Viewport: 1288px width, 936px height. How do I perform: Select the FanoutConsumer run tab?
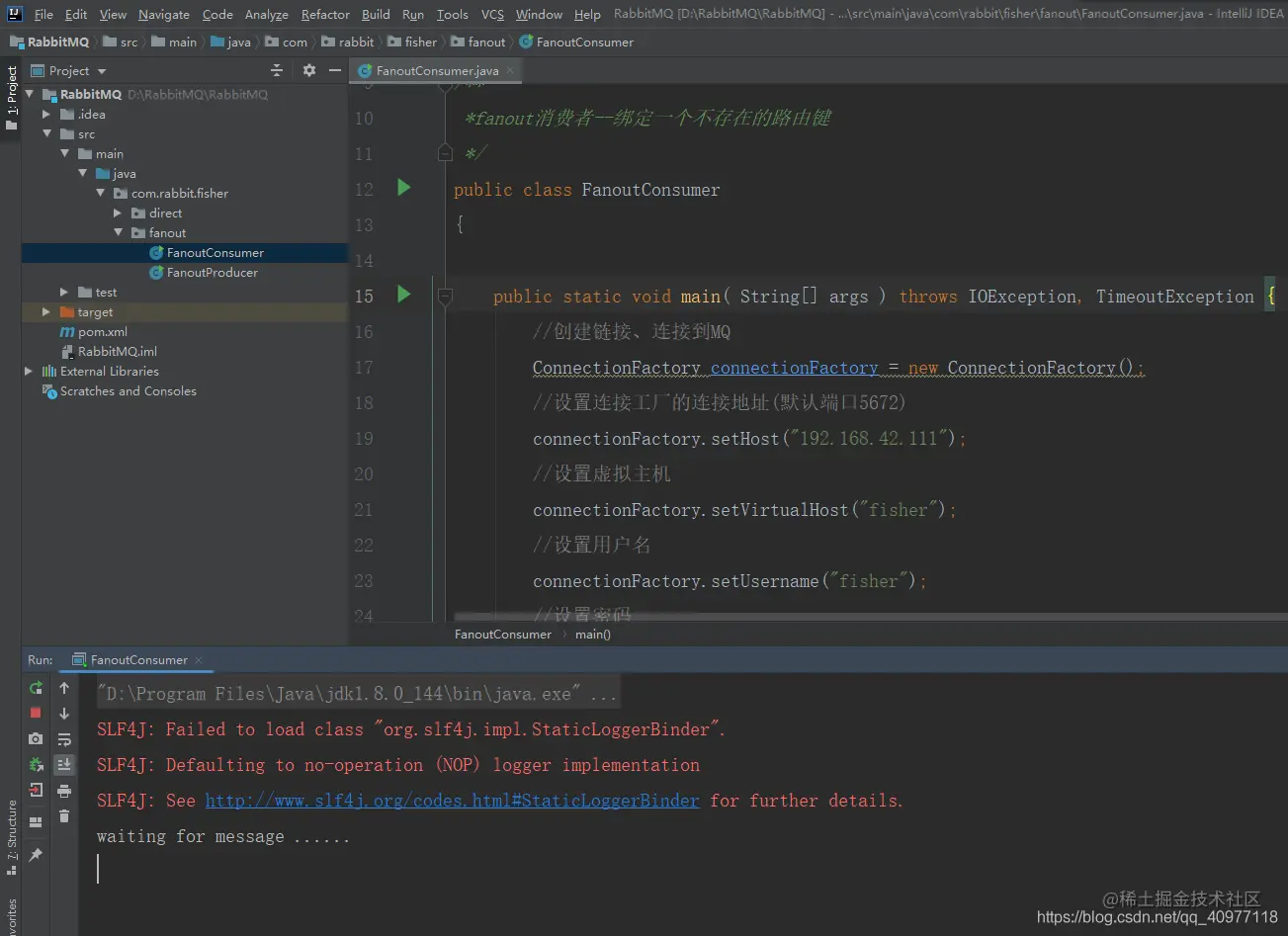pyautogui.click(x=138, y=659)
